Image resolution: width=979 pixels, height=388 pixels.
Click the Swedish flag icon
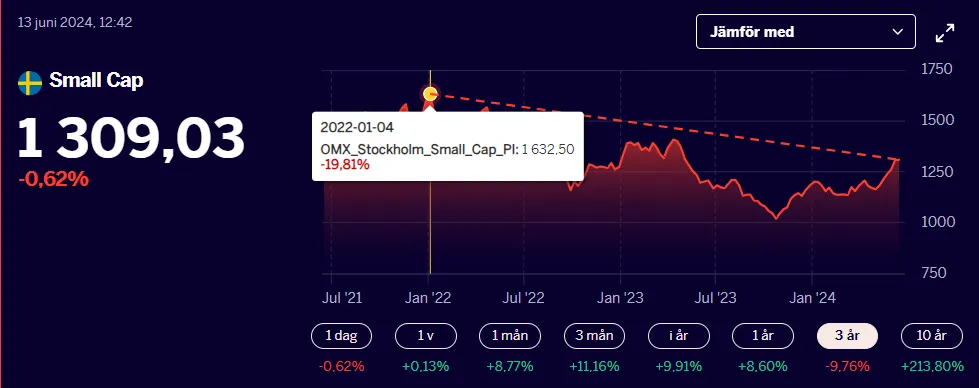click(x=30, y=82)
